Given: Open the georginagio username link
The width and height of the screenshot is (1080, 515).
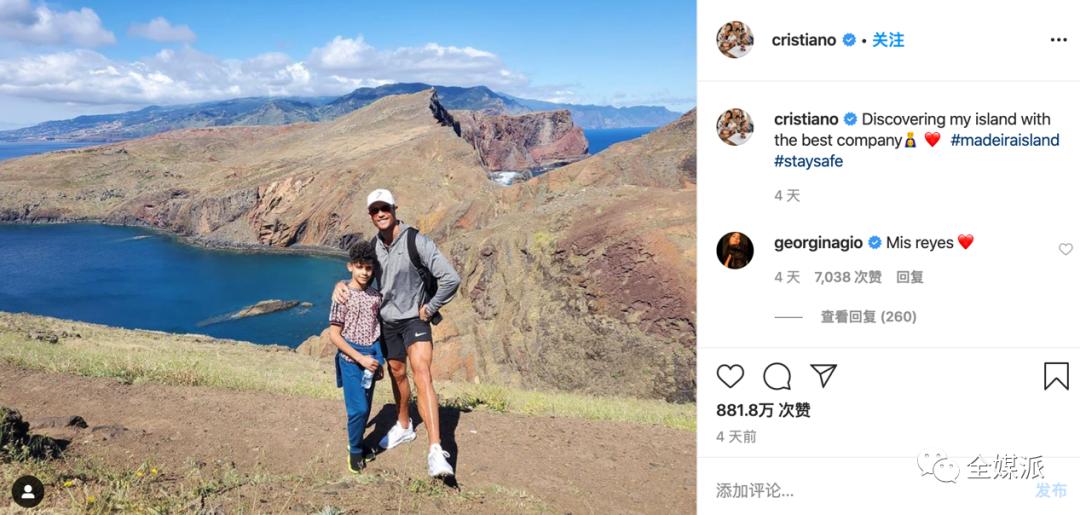Looking at the screenshot, I should (x=818, y=243).
